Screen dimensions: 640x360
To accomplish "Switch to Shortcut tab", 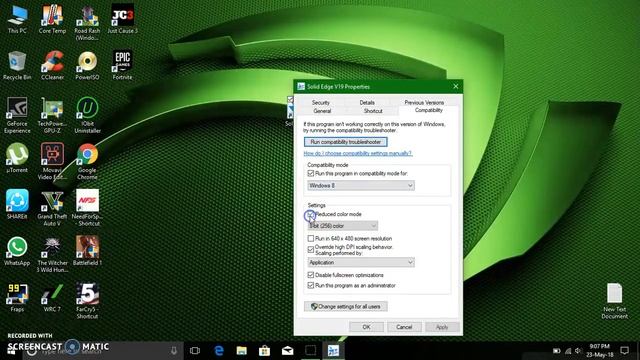I will (373, 111).
